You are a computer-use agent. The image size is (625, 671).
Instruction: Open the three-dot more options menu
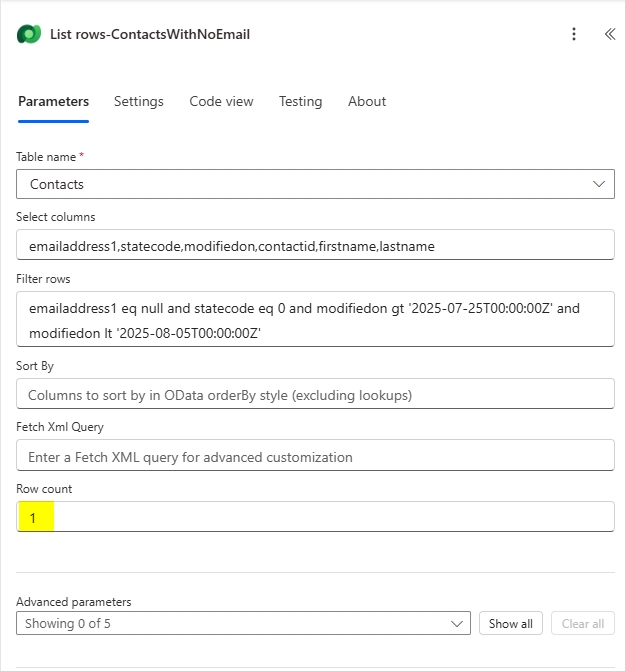[x=574, y=34]
